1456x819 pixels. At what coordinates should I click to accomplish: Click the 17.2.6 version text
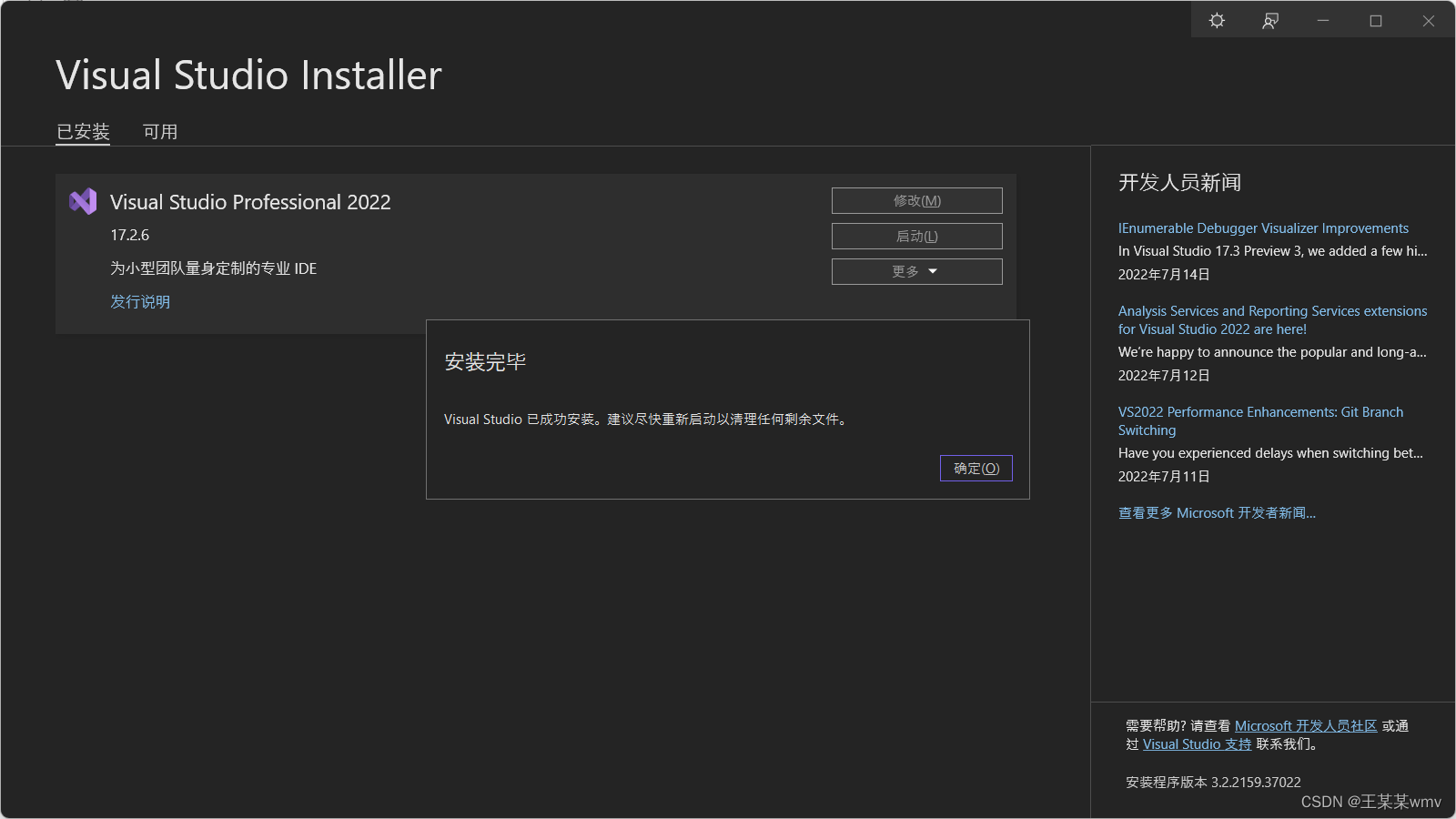point(130,235)
